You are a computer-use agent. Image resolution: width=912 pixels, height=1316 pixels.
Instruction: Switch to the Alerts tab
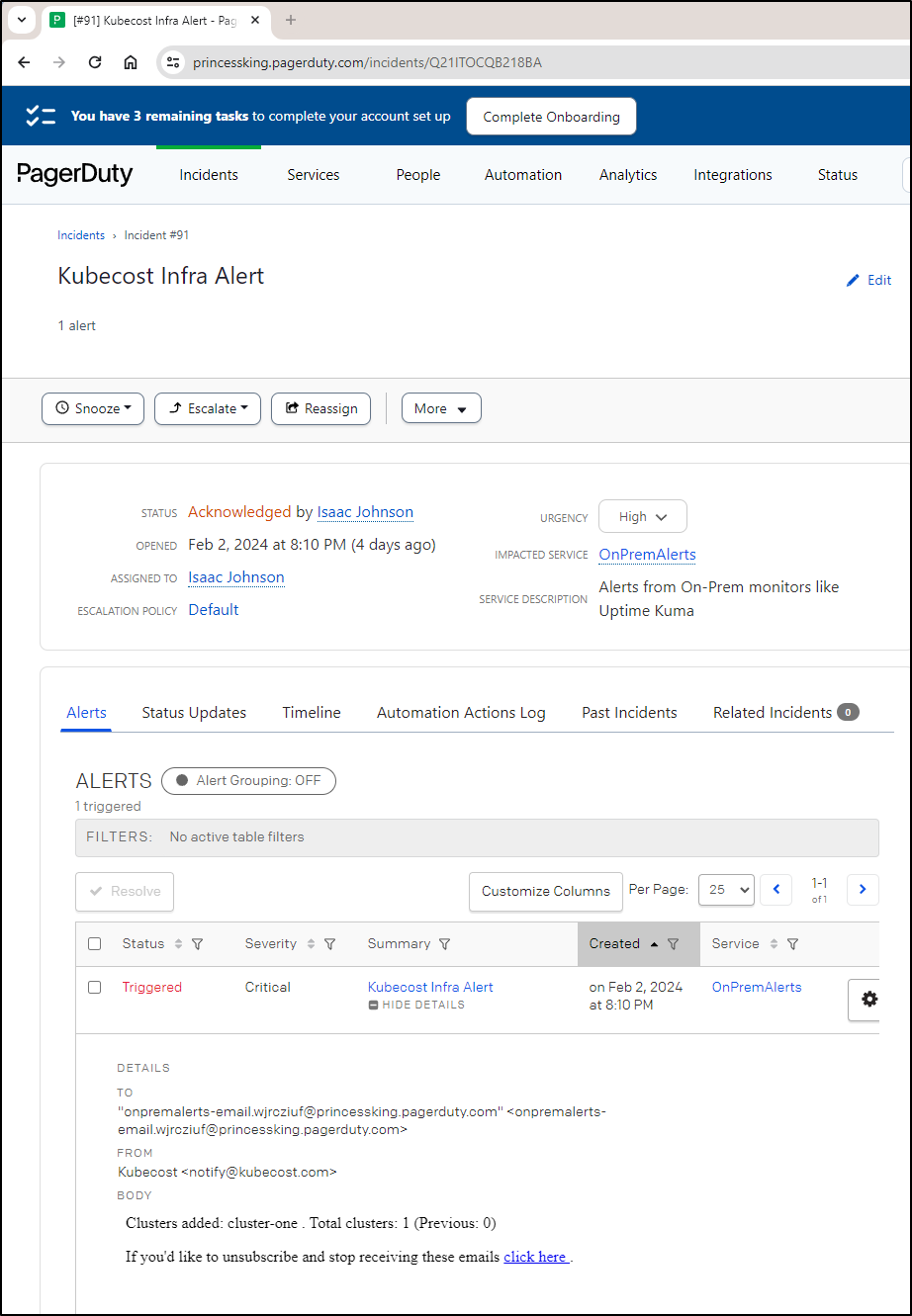(86, 712)
